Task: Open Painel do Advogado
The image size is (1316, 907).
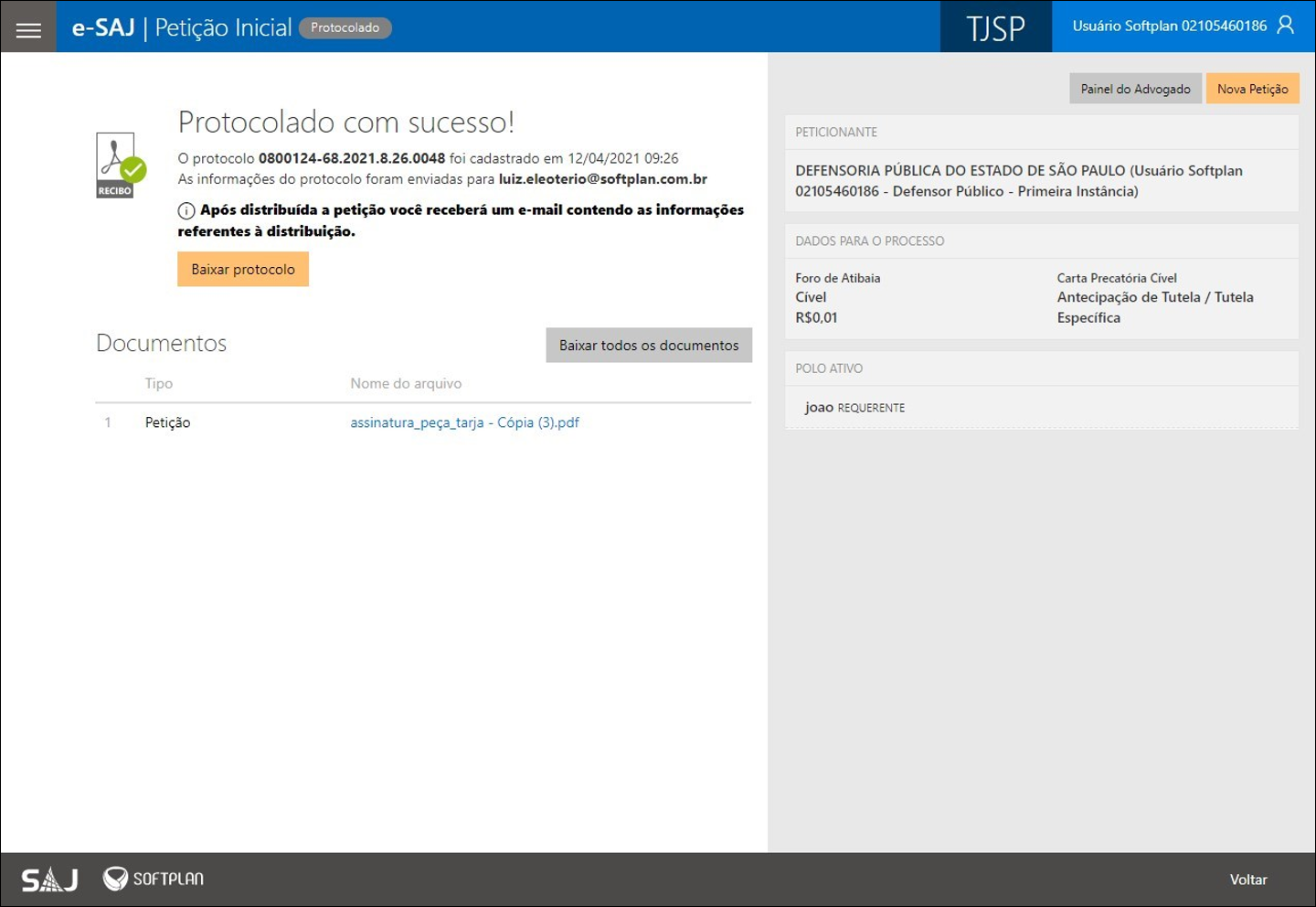Action: click(1135, 89)
